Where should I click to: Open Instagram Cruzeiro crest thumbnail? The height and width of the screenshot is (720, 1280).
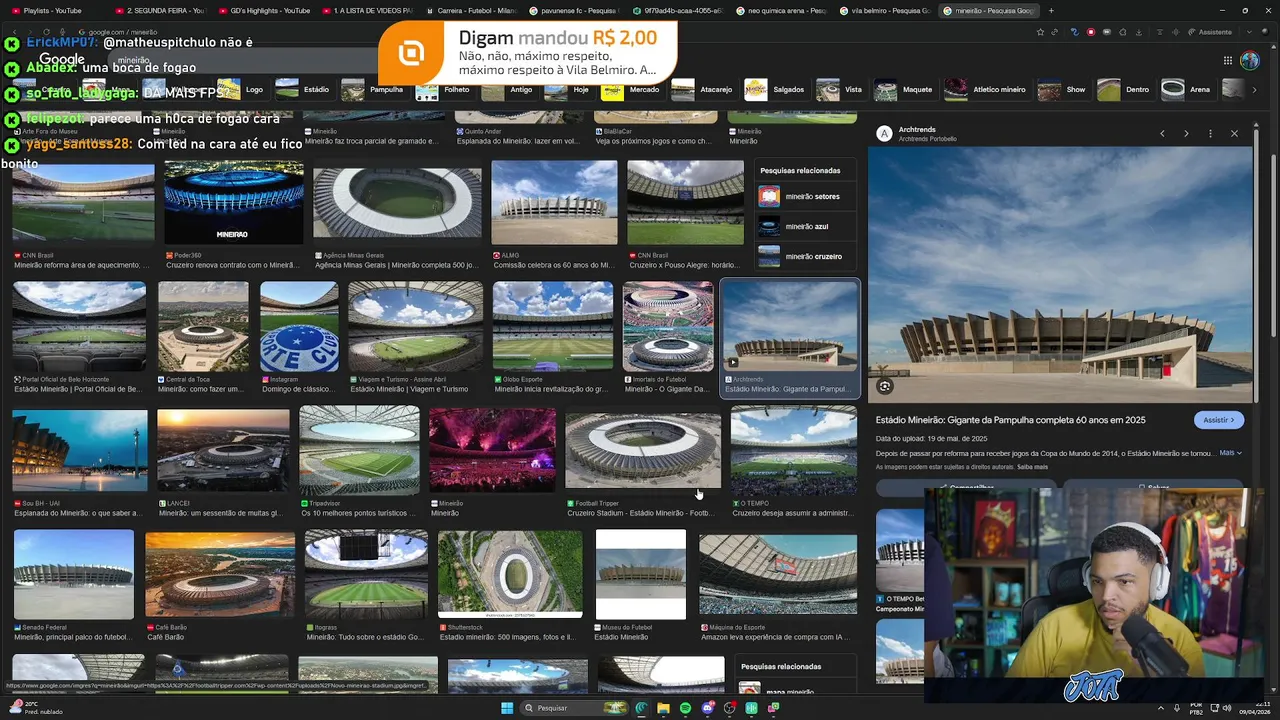pyautogui.click(x=299, y=327)
